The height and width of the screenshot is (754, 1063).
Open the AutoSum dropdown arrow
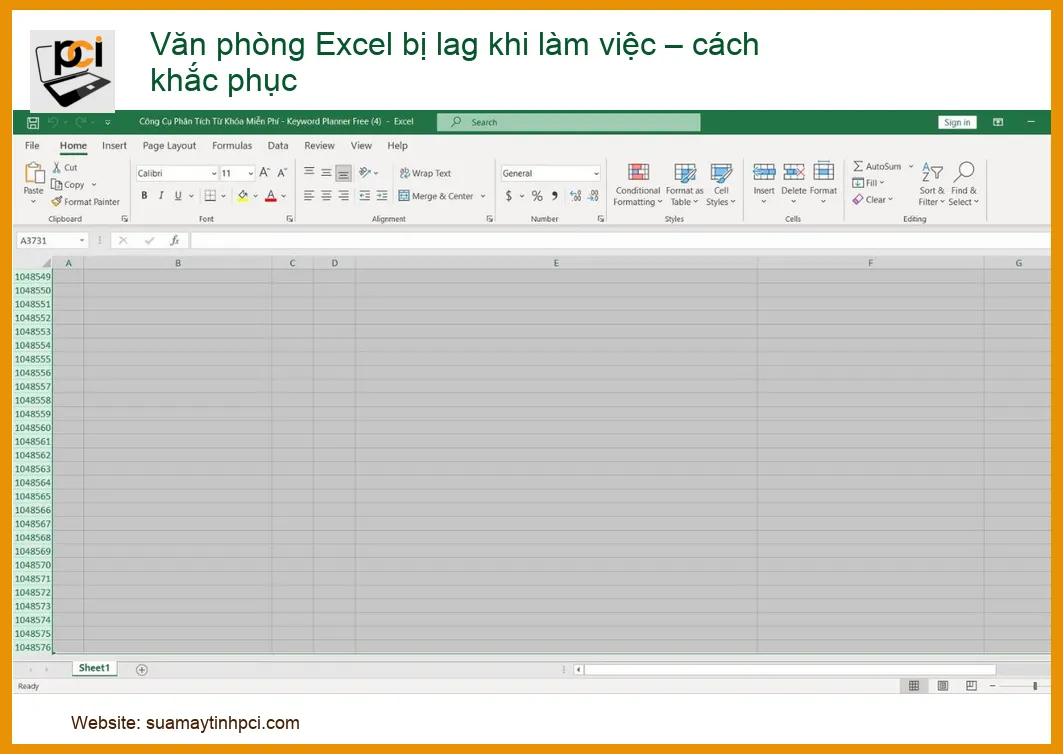click(910, 166)
